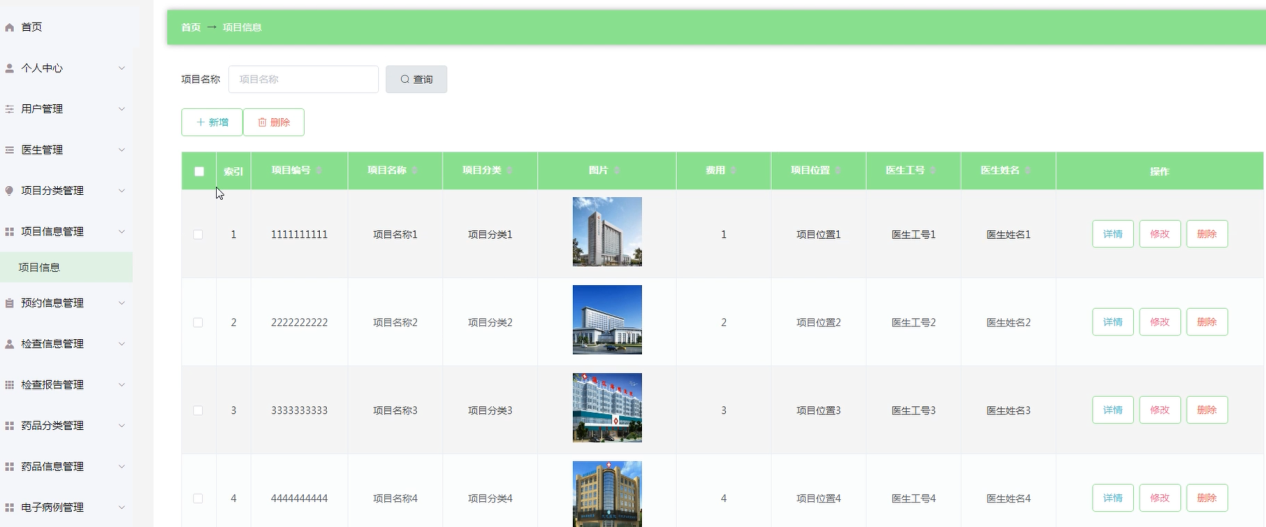Click the 查询 search button
Viewport: 1266px width, 527px height.
click(x=416, y=79)
